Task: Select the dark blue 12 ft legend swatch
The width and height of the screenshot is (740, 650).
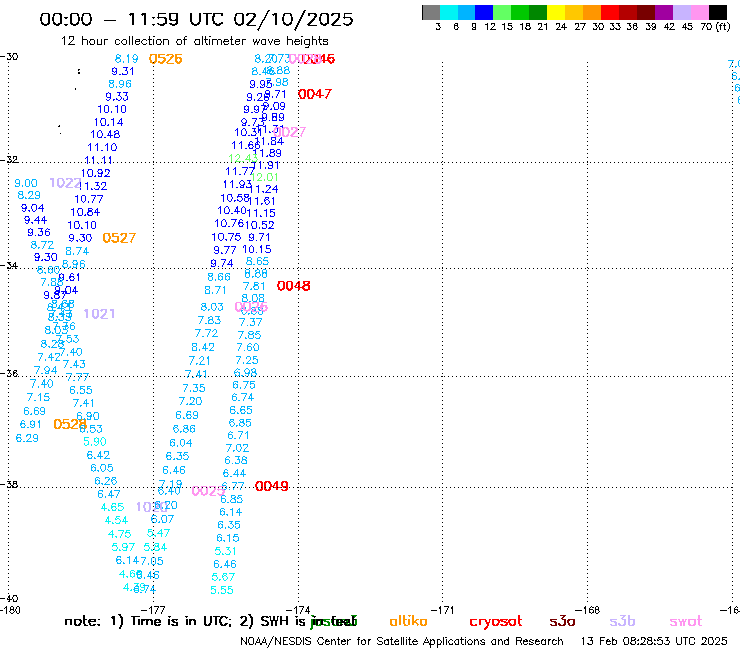Action: 484,12
